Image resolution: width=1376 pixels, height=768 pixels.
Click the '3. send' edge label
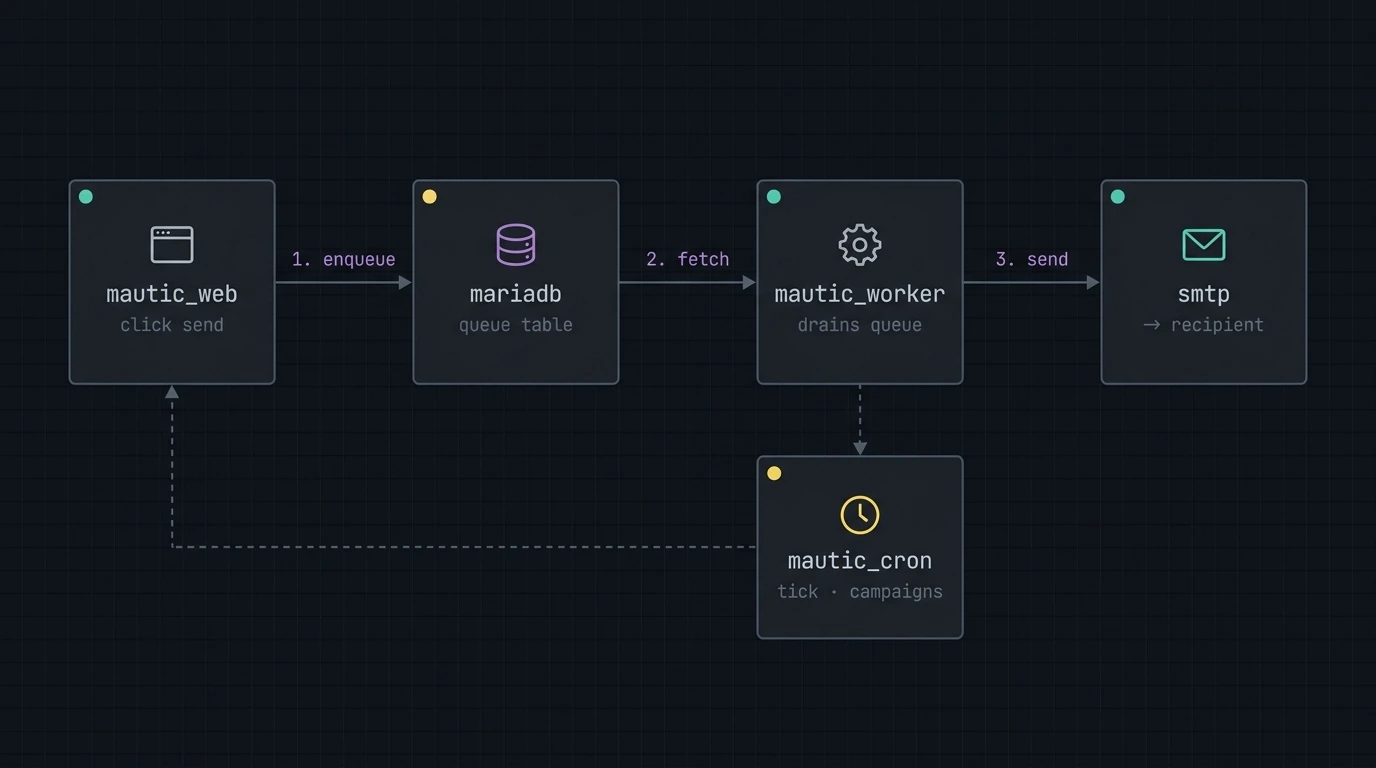pos(1032,259)
